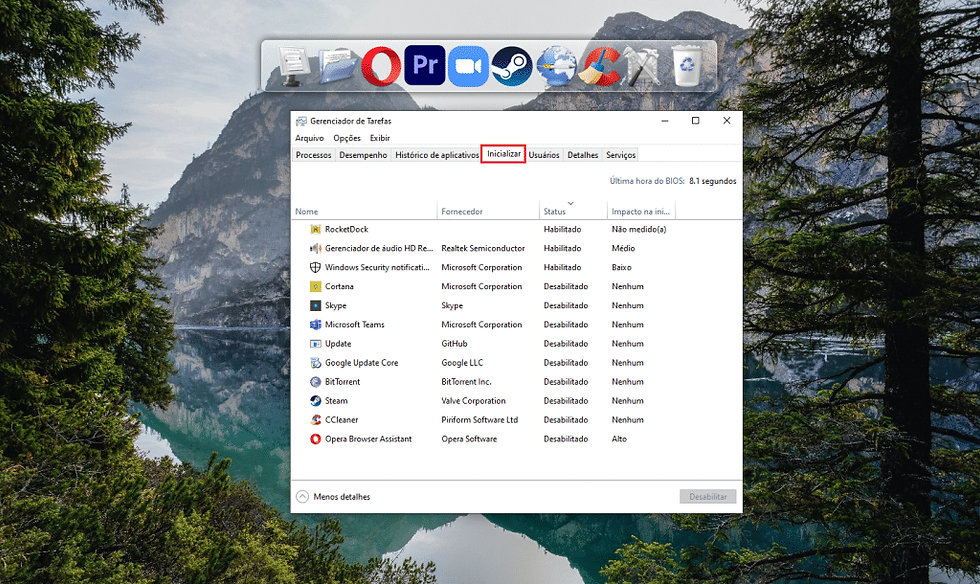
Task: Sort by the Nome column header
Action: click(364, 211)
